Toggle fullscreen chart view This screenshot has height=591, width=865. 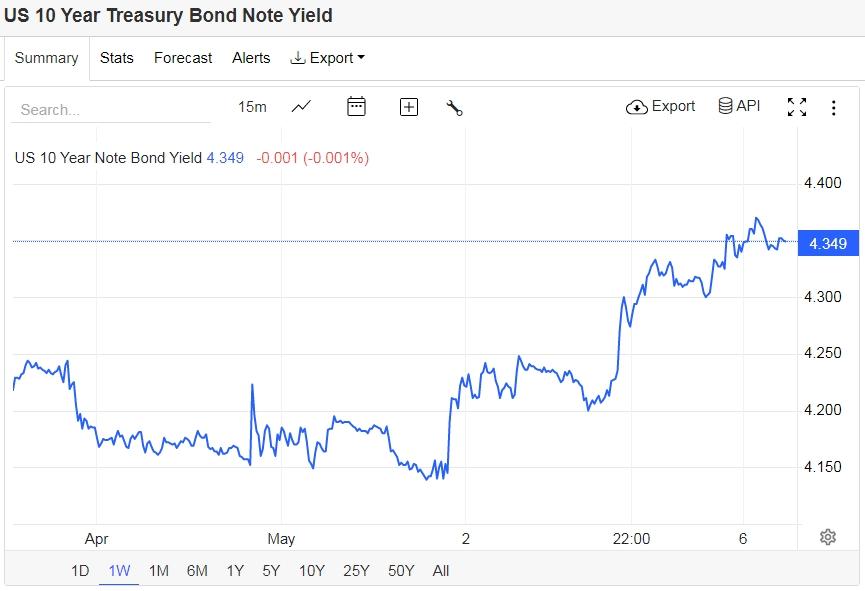[797, 107]
